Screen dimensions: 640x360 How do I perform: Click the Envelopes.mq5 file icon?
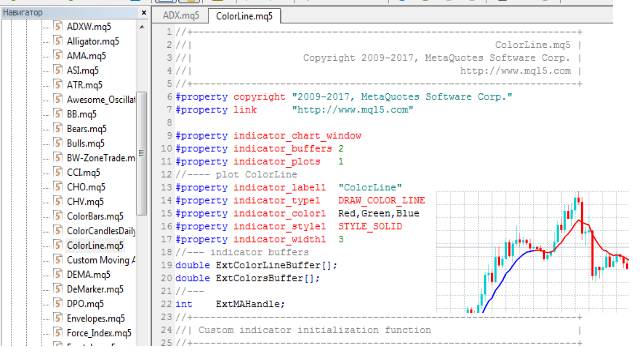58,318
